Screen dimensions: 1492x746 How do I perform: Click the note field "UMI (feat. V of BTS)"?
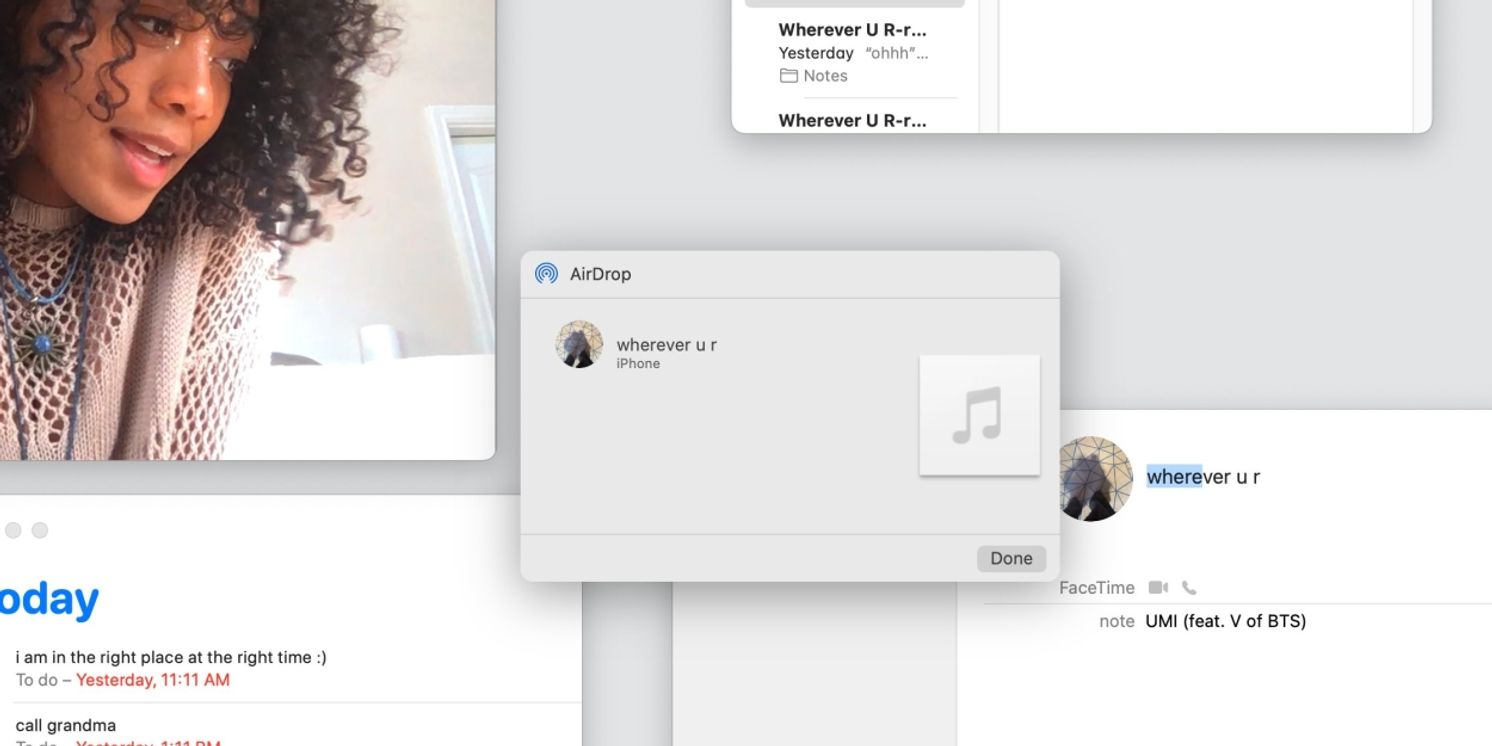pyautogui.click(x=1225, y=621)
